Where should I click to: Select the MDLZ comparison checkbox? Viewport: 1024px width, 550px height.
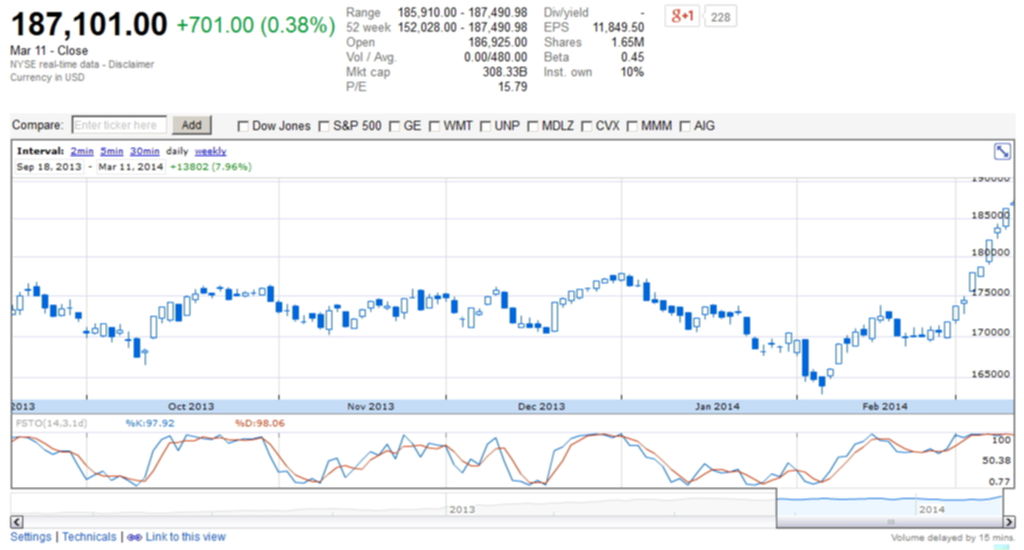click(x=533, y=126)
